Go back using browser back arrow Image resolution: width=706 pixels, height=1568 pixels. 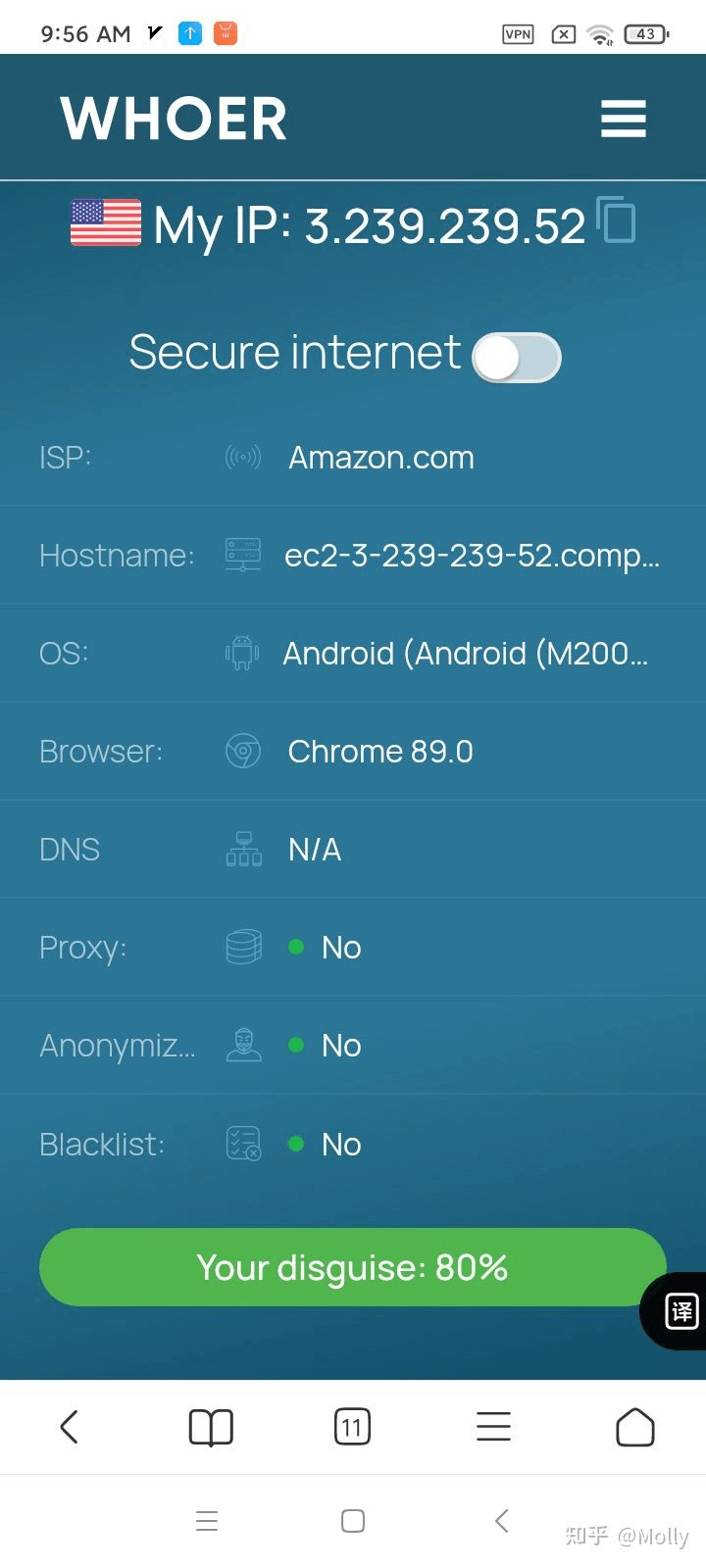coord(69,1427)
